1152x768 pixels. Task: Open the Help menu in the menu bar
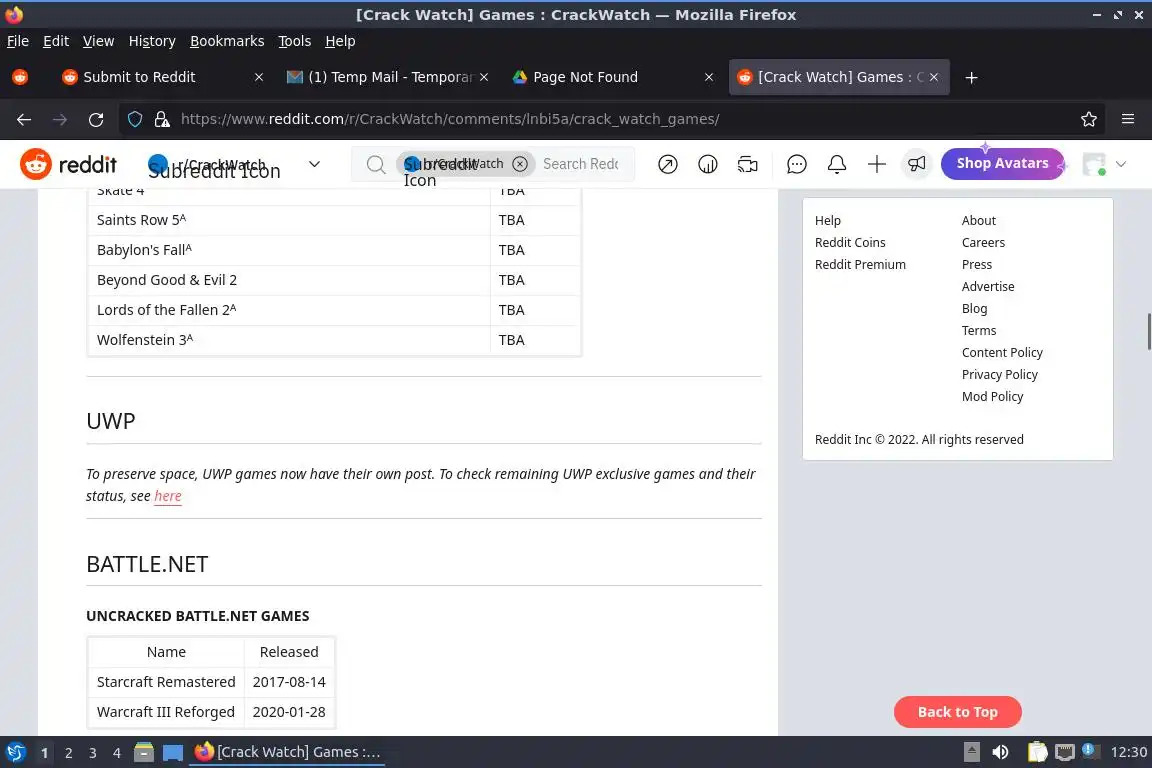click(340, 41)
